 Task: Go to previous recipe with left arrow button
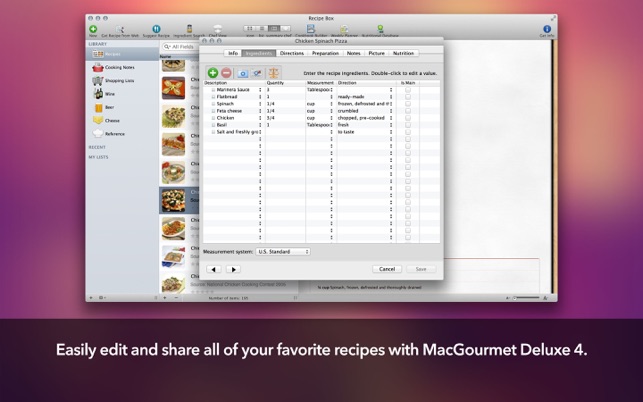point(214,270)
